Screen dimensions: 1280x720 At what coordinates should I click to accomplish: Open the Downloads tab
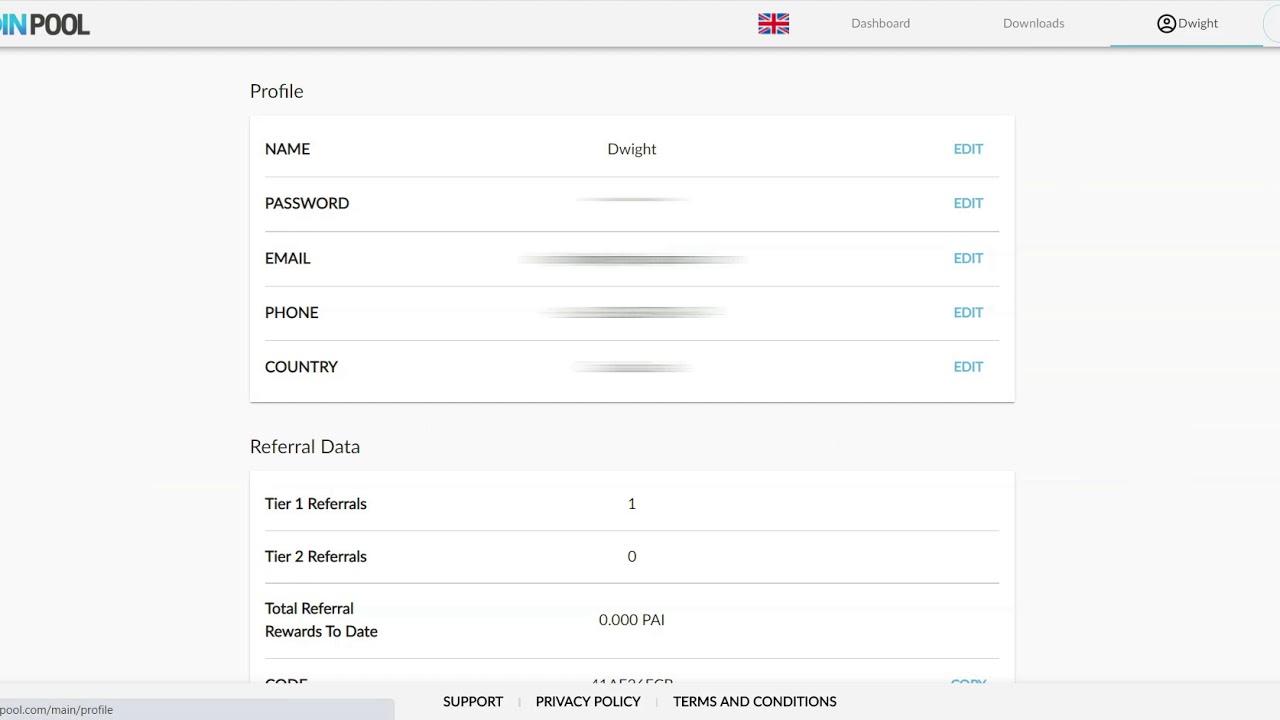tap(1033, 23)
